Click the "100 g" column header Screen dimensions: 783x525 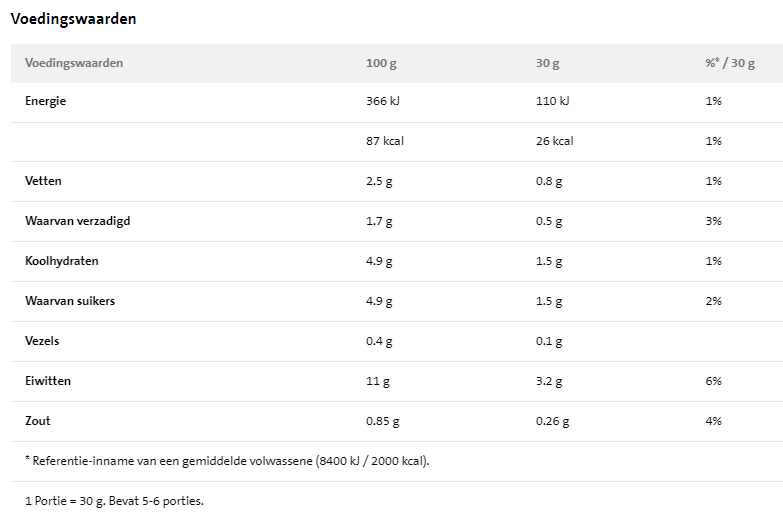pyautogui.click(x=381, y=63)
